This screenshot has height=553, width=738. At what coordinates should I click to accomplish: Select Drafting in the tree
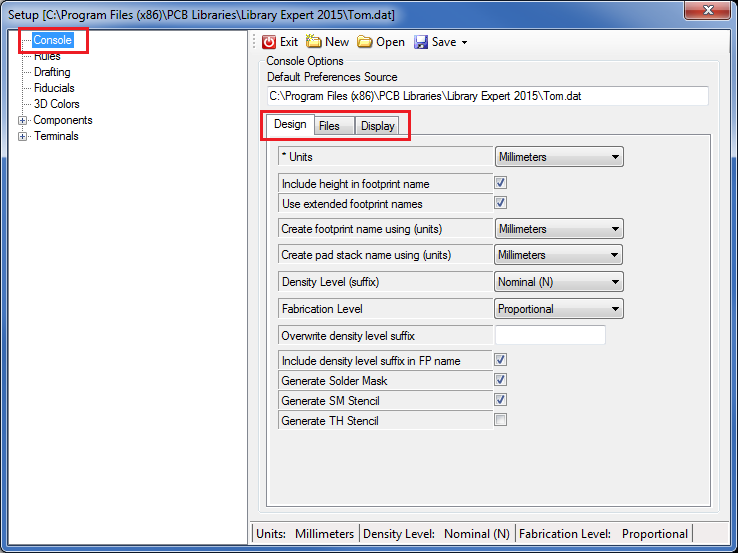click(52, 72)
